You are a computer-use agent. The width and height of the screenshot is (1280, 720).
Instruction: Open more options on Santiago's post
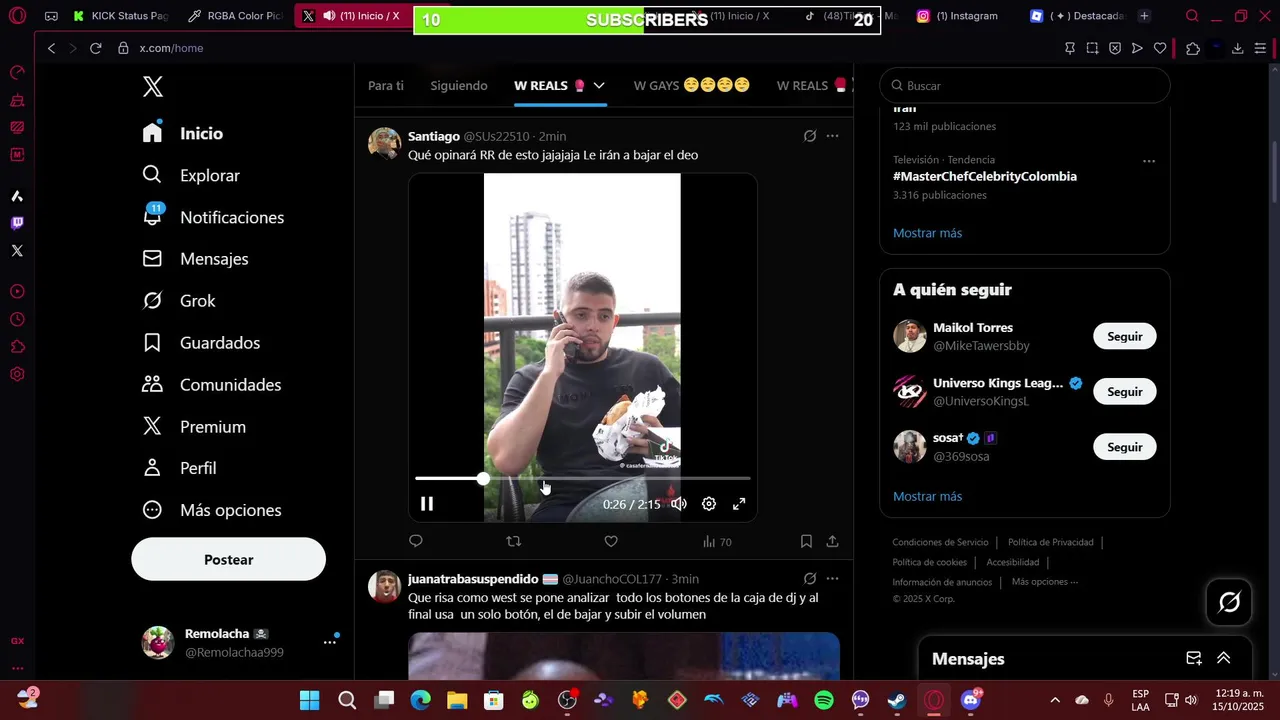[832, 136]
